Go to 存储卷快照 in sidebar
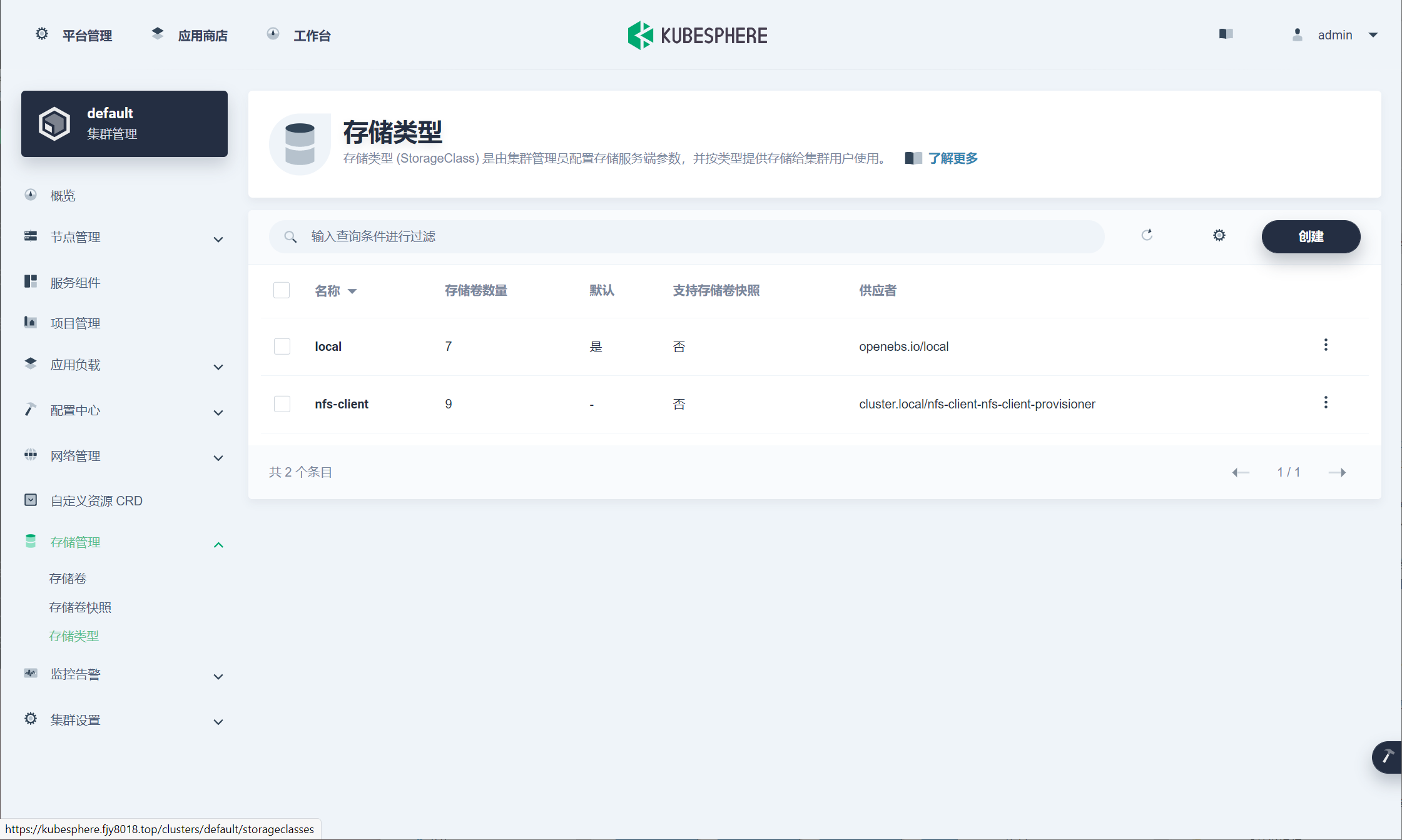 pos(80,607)
